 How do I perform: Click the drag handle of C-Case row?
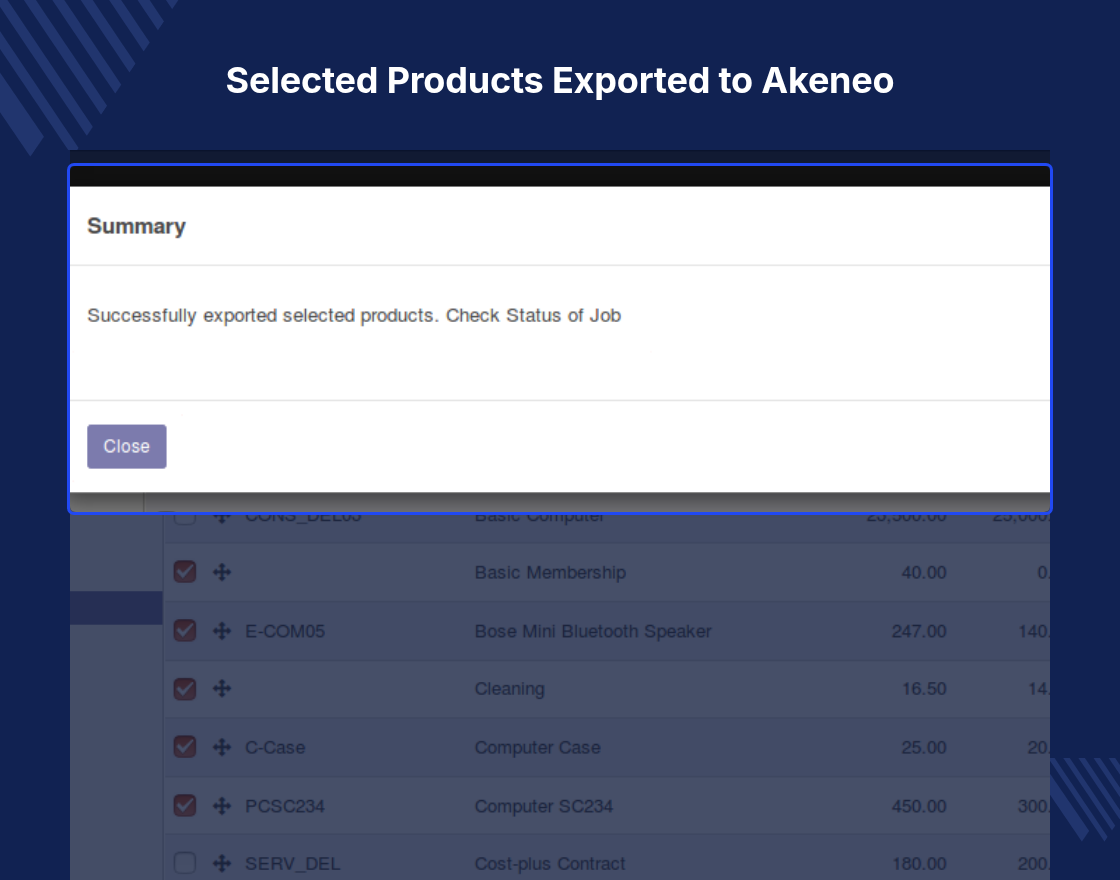pos(222,747)
